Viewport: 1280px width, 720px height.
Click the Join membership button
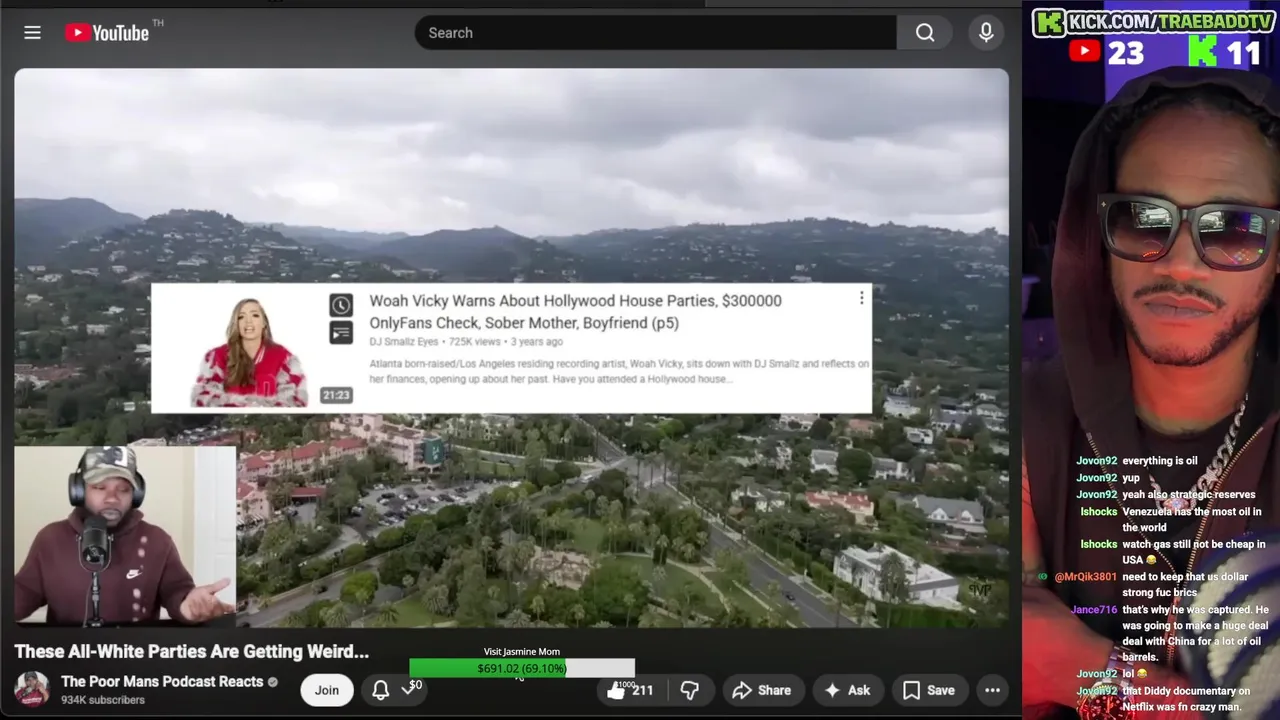tap(327, 690)
